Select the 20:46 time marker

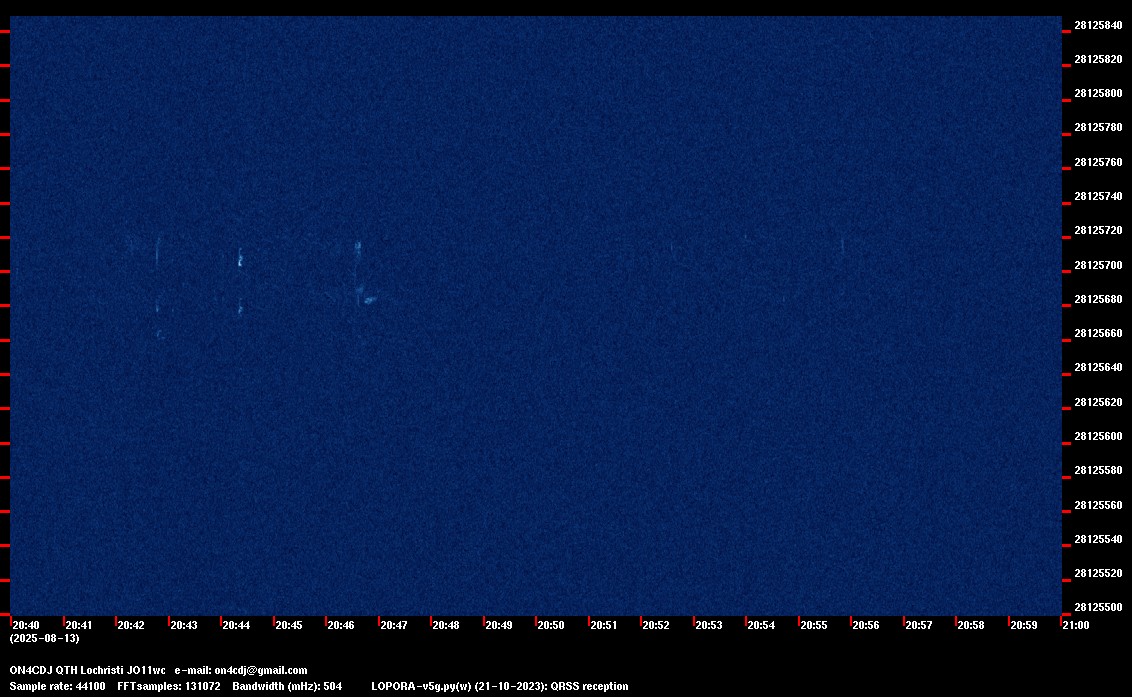tap(341, 625)
